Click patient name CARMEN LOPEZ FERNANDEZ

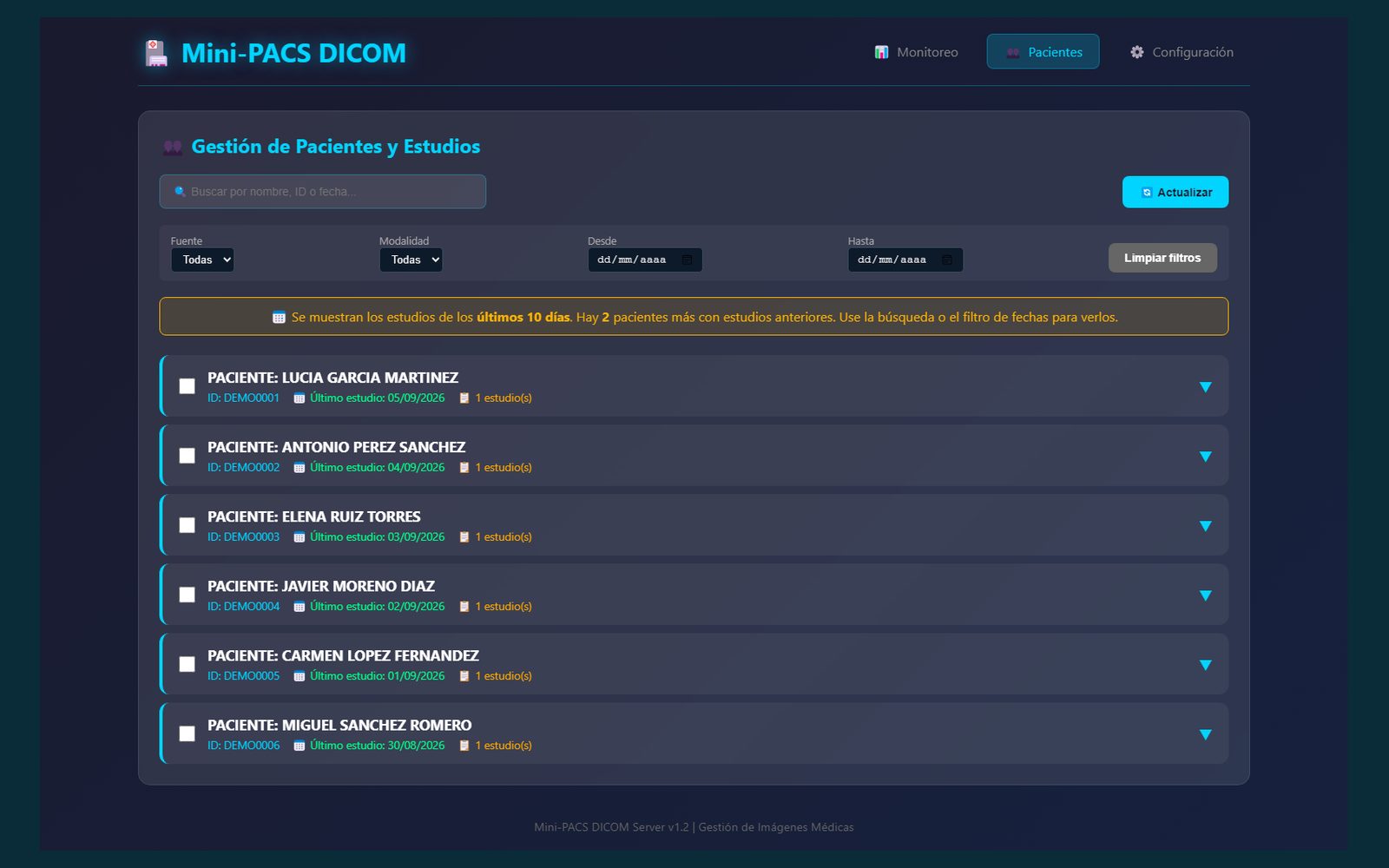tap(380, 655)
